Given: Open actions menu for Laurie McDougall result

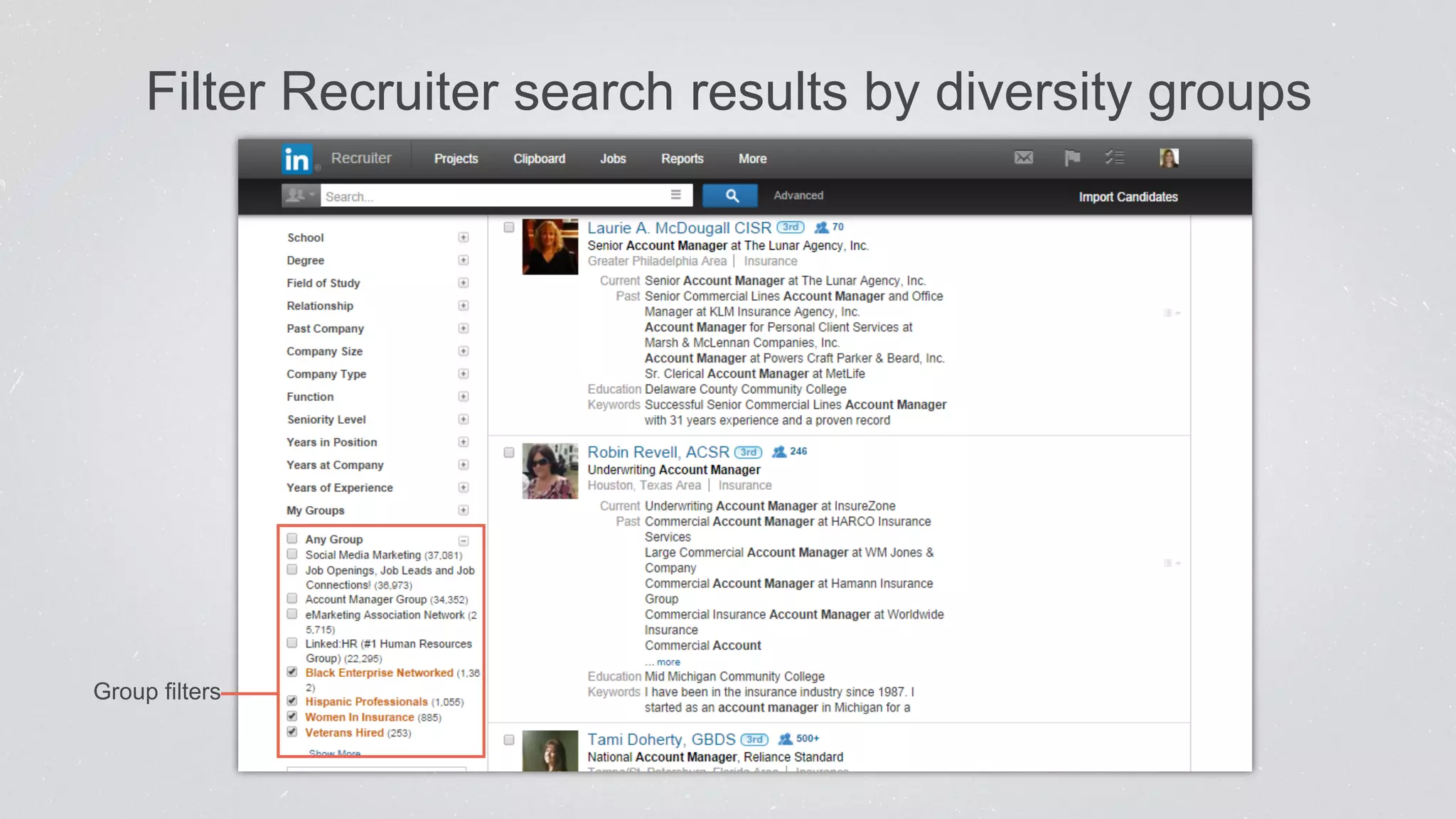Looking at the screenshot, I should click(1172, 313).
